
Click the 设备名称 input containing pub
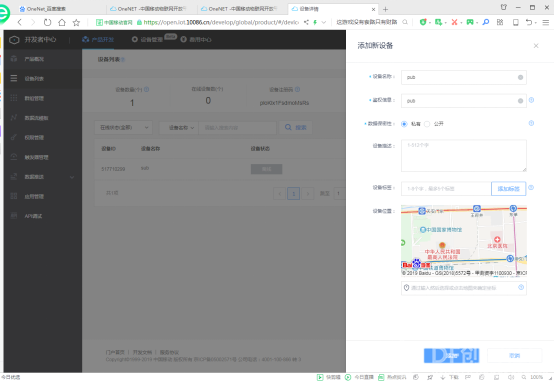(464, 77)
